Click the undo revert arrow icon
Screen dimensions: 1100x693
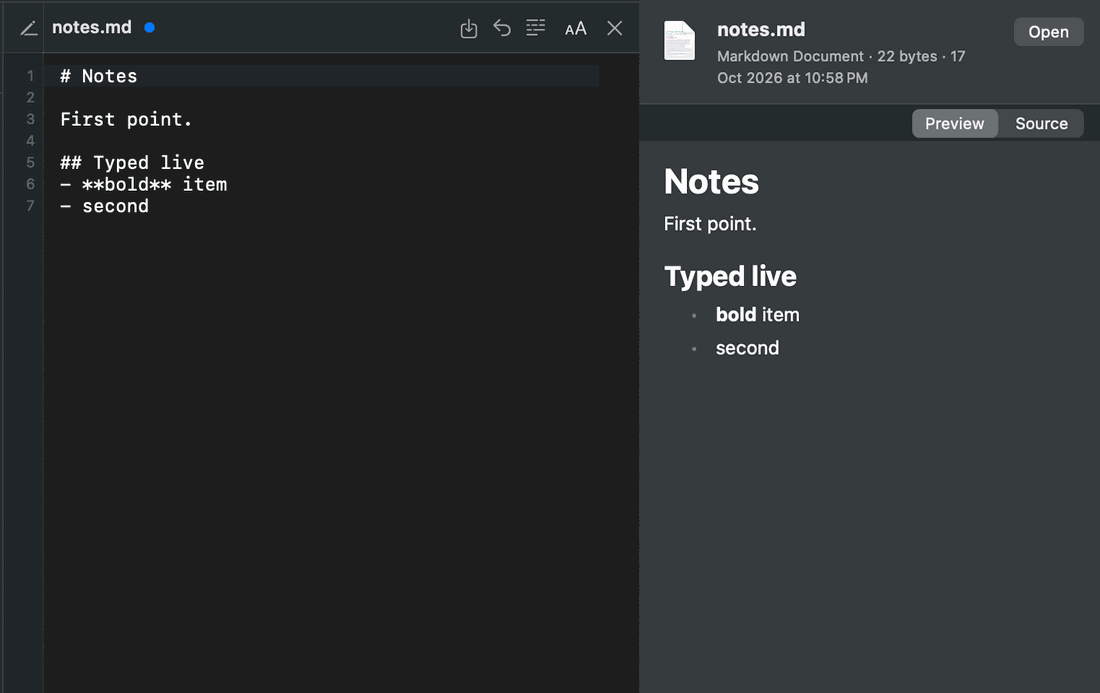(x=502, y=28)
